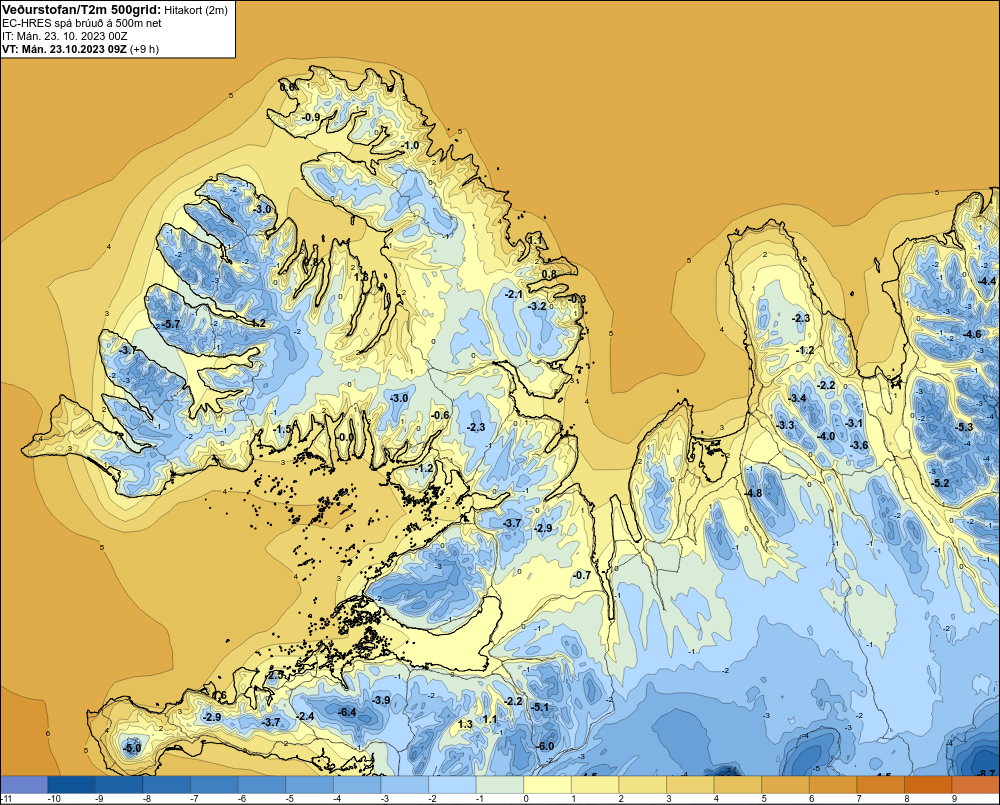This screenshot has height=805, width=1000.
Task: Click the -4.4 temperature label
Action: pyautogui.click(x=987, y=281)
